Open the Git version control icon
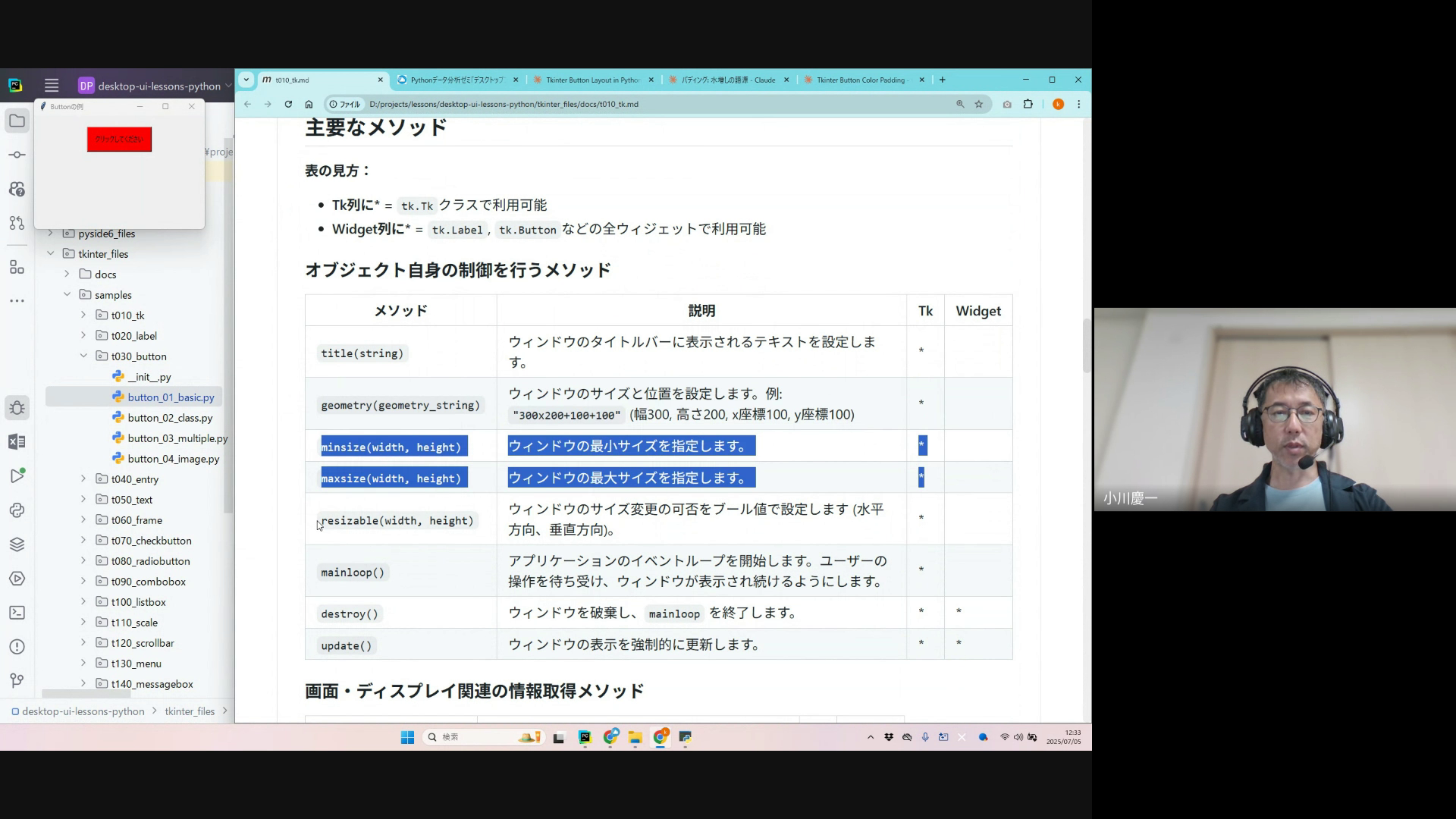 coord(17,680)
